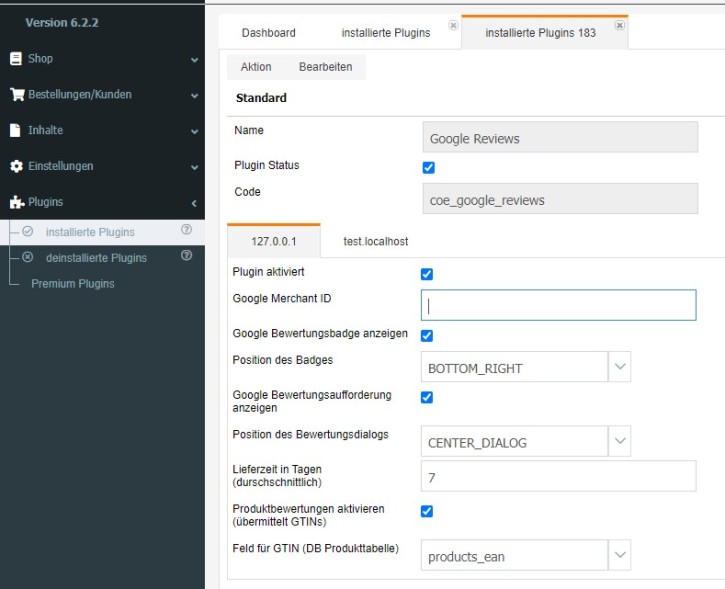
Task: Click the puzzle piece Plugins icon
Action: tap(17, 202)
